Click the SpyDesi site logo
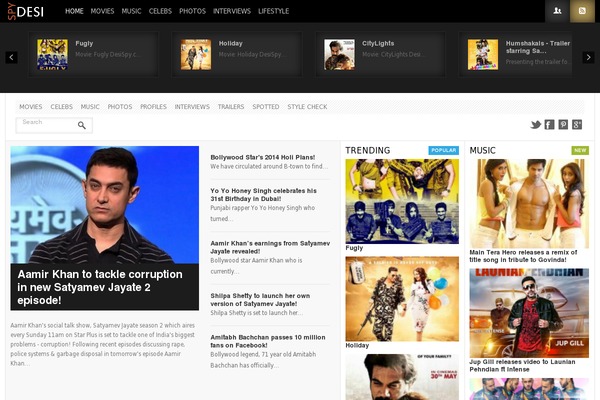This screenshot has width=600, height=400. pyautogui.click(x=26, y=11)
